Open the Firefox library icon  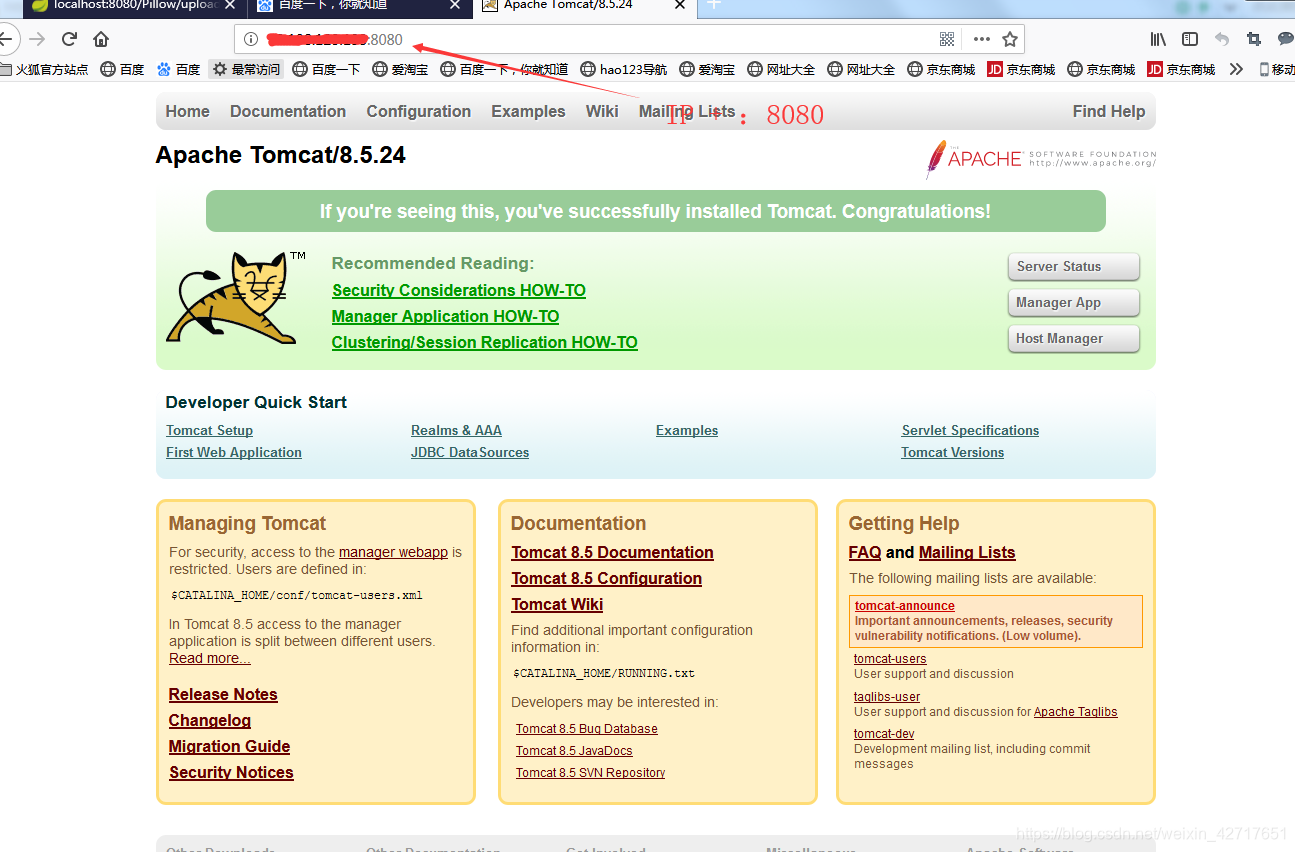tap(1158, 39)
